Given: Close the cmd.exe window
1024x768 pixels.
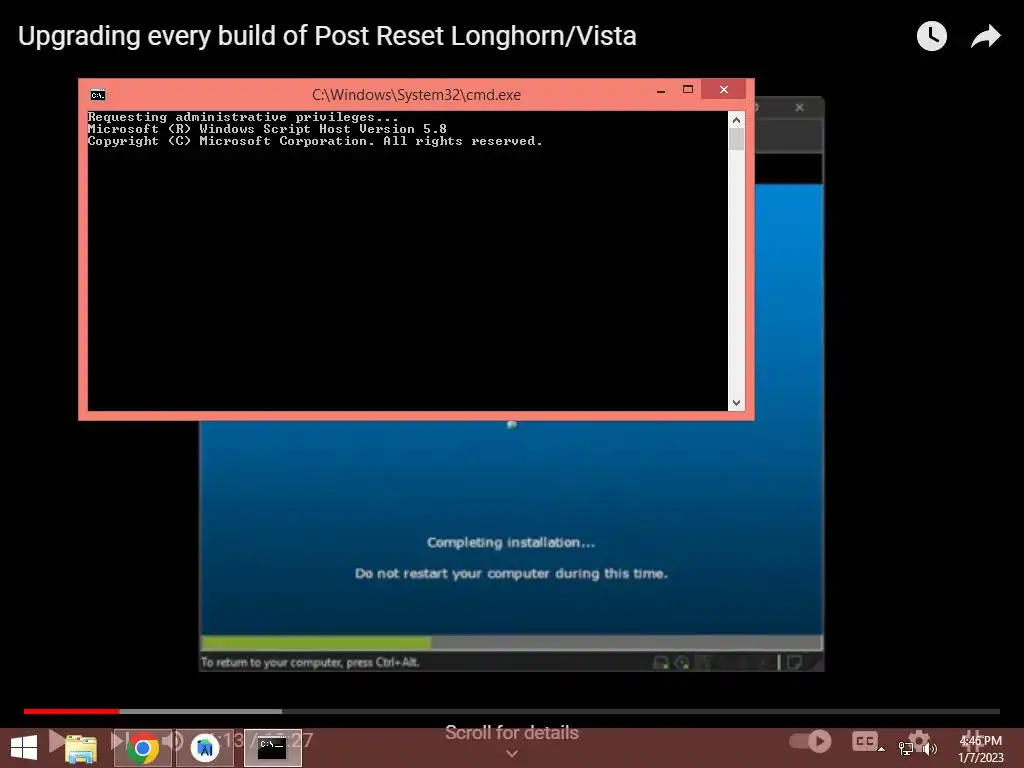Looking at the screenshot, I should pyautogui.click(x=724, y=89).
